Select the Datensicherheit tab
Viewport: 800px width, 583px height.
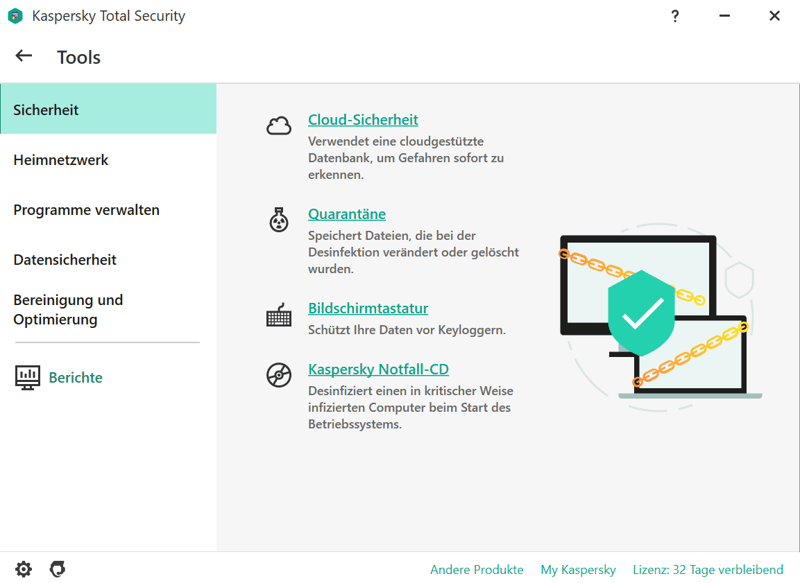65,260
